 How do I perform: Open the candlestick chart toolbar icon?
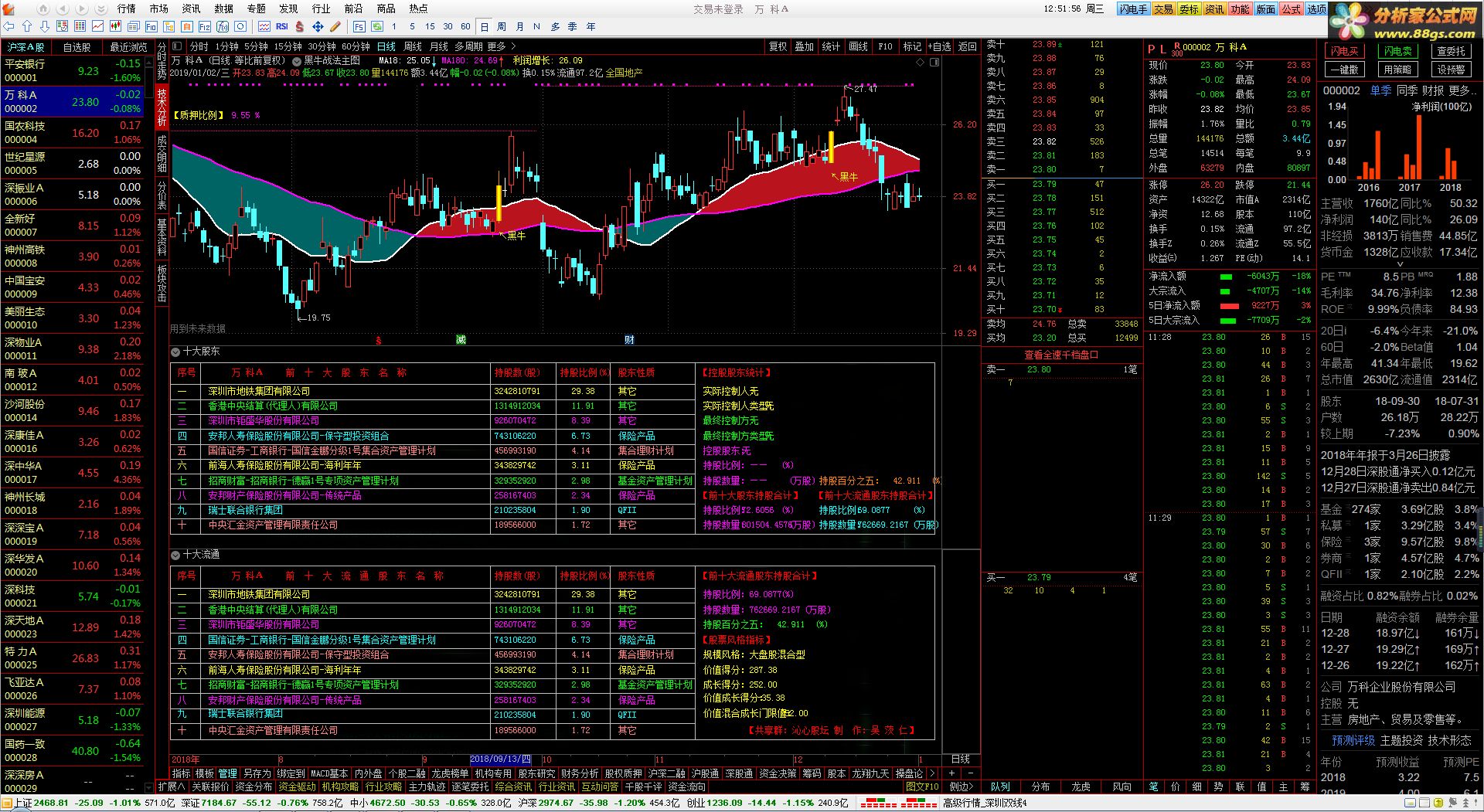(x=117, y=26)
